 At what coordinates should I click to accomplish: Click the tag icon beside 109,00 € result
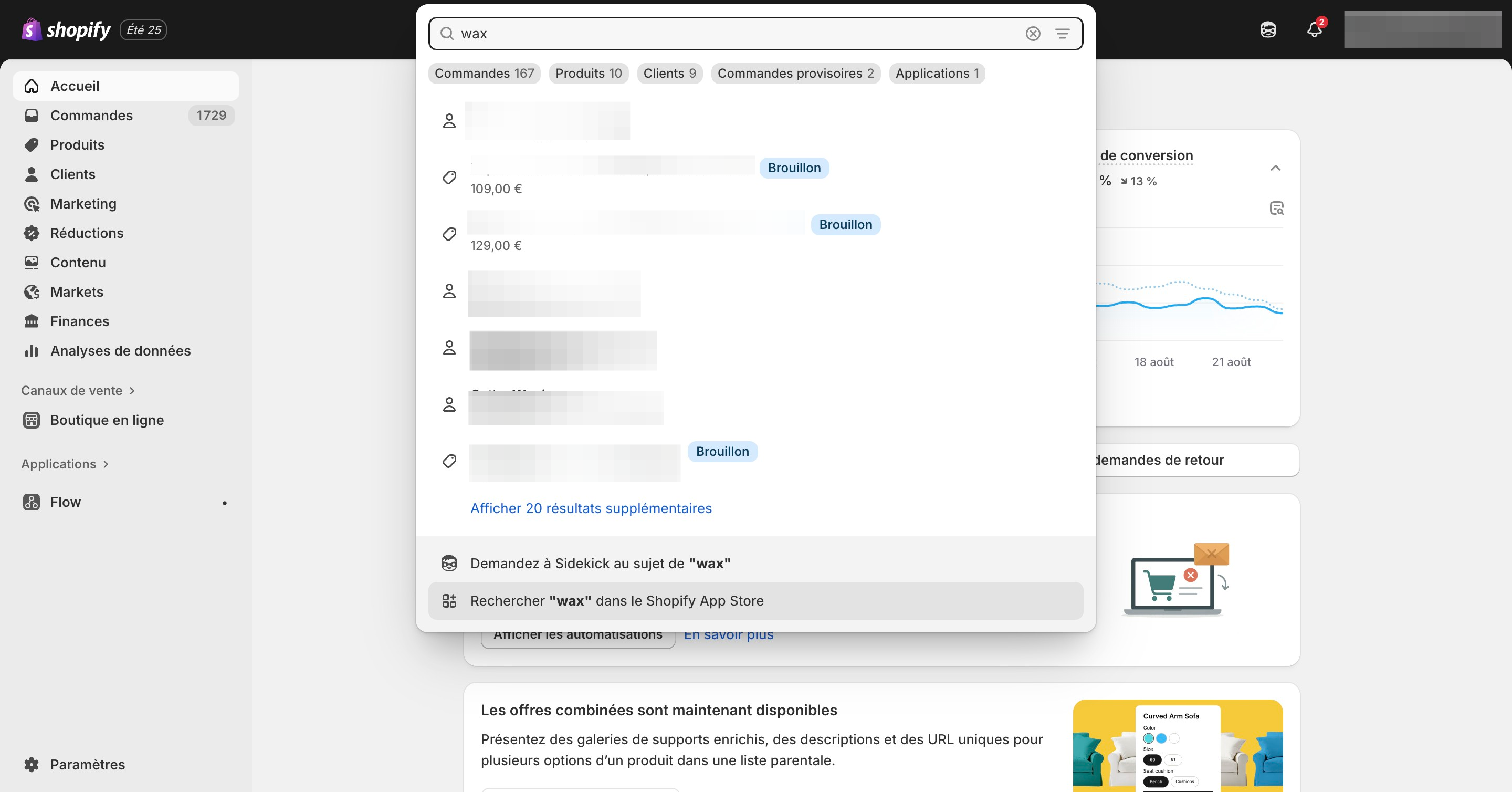449,178
